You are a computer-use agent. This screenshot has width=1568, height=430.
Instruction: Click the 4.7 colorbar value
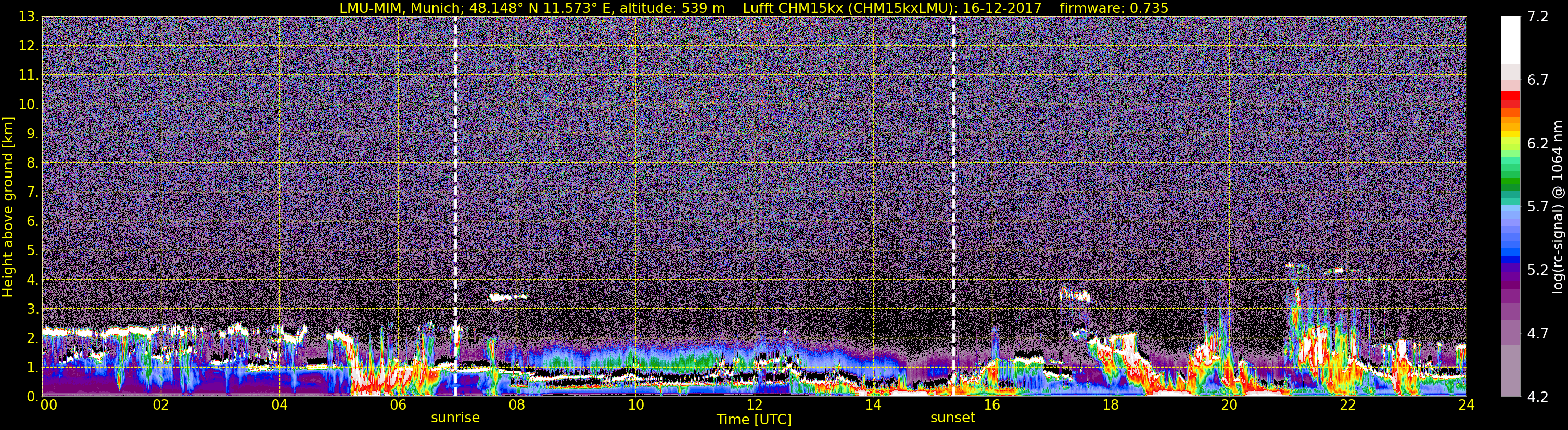tap(1538, 333)
